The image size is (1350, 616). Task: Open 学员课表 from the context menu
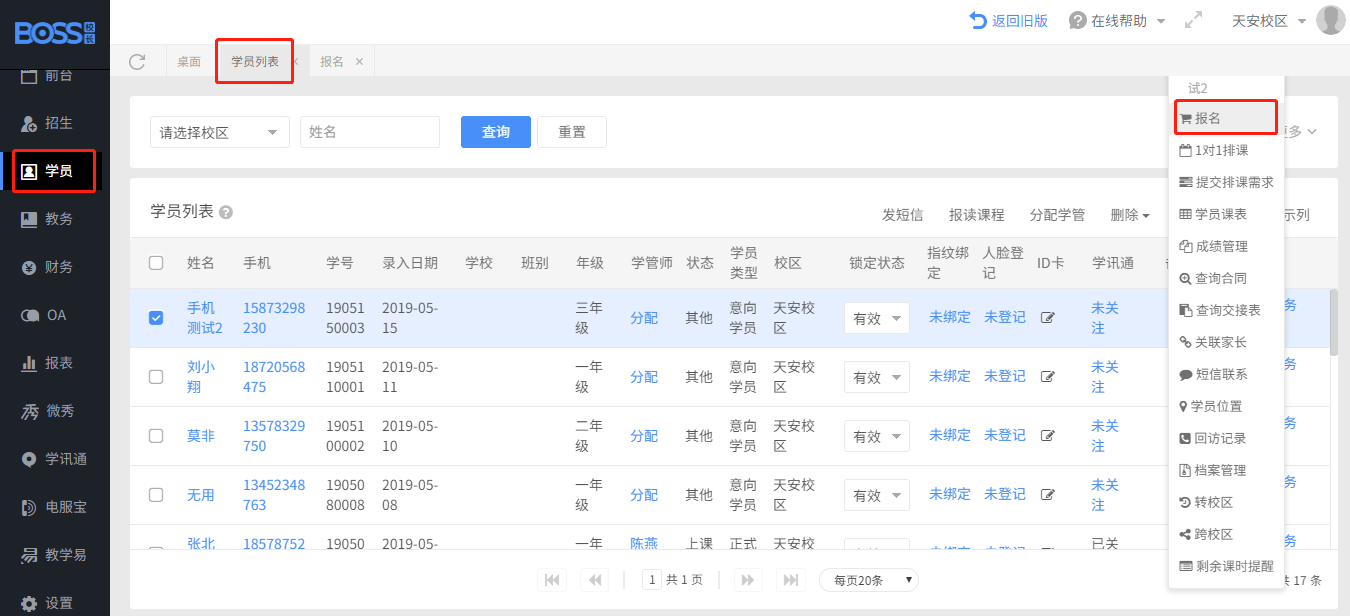tap(1226, 214)
